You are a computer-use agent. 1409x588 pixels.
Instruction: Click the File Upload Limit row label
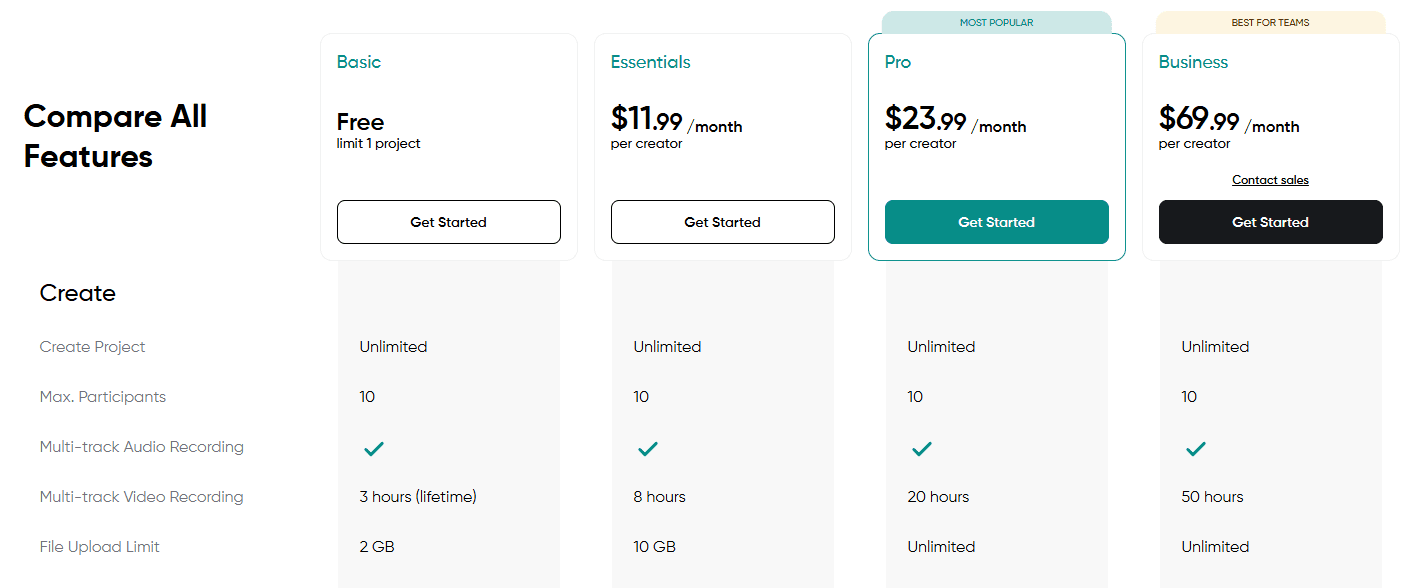[100, 547]
